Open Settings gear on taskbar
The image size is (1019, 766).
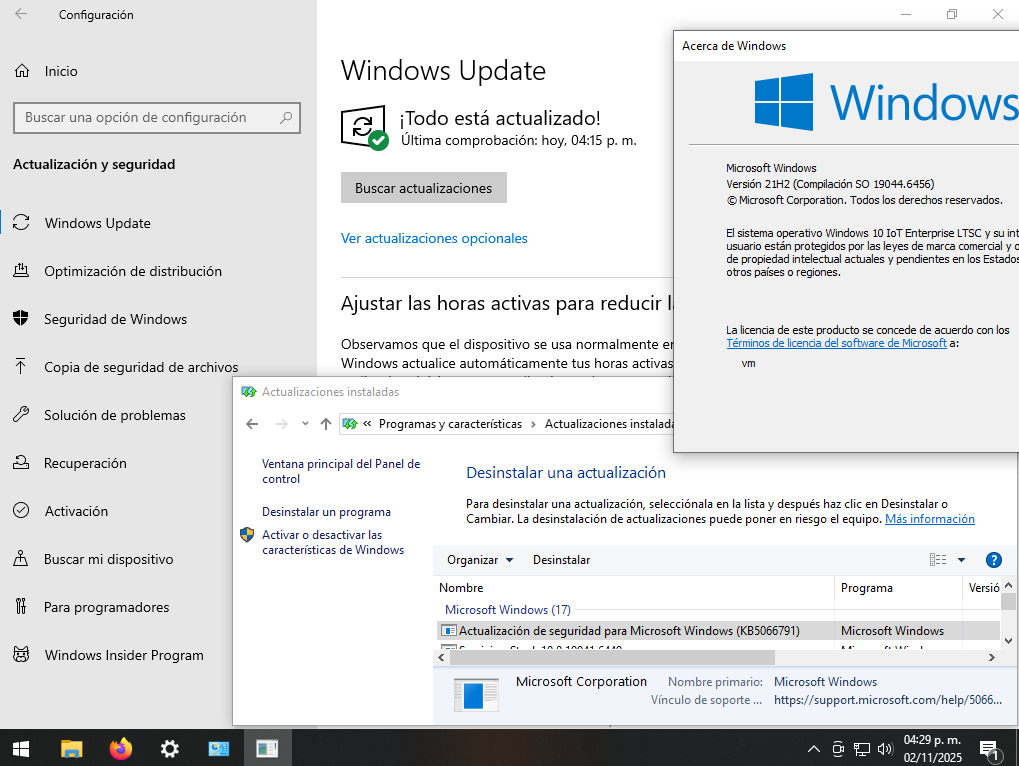pos(170,749)
